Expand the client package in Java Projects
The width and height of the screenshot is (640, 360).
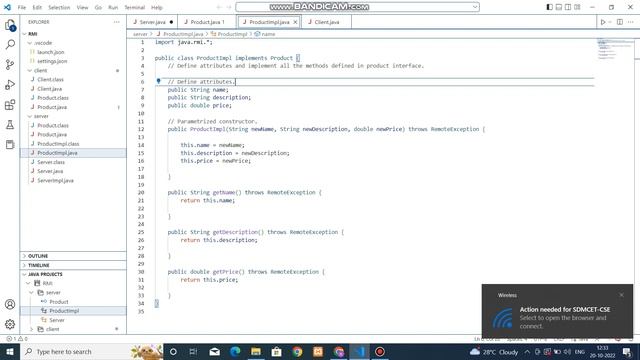pyautogui.click(x=31, y=329)
